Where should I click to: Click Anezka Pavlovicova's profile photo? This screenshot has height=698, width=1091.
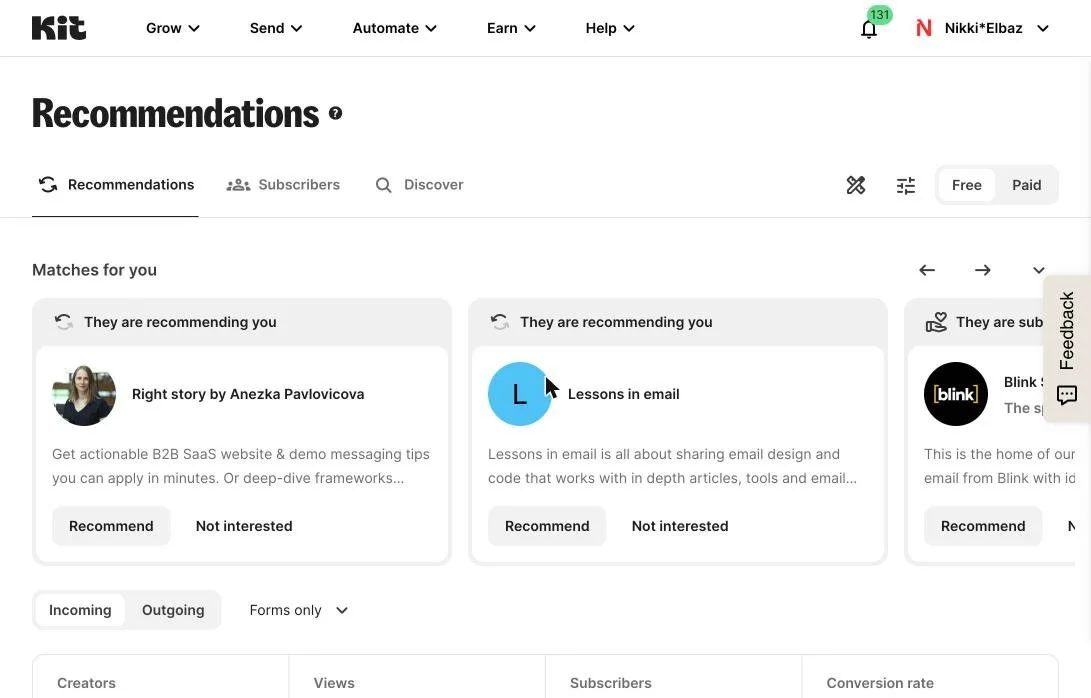tap(84, 394)
